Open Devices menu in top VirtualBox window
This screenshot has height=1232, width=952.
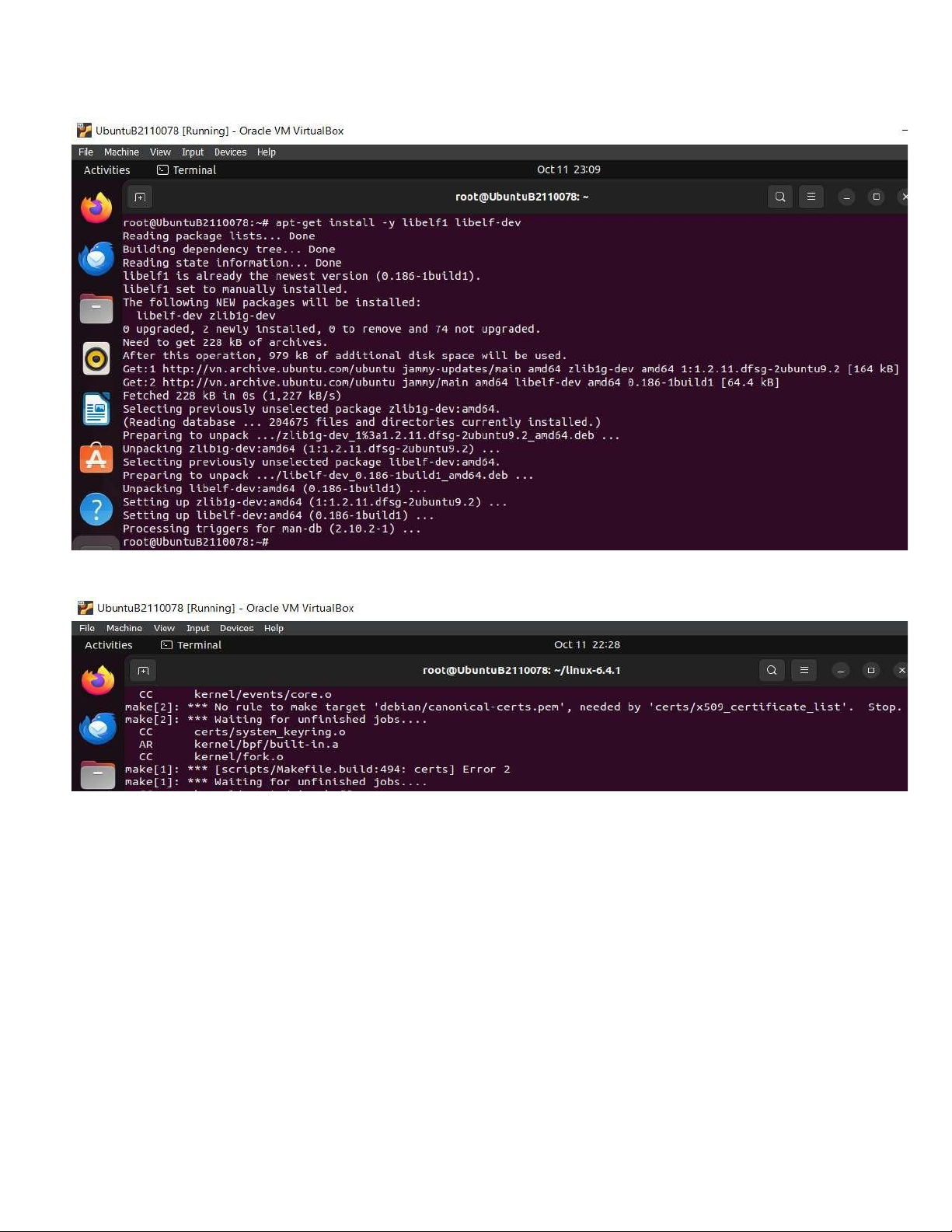click(230, 152)
